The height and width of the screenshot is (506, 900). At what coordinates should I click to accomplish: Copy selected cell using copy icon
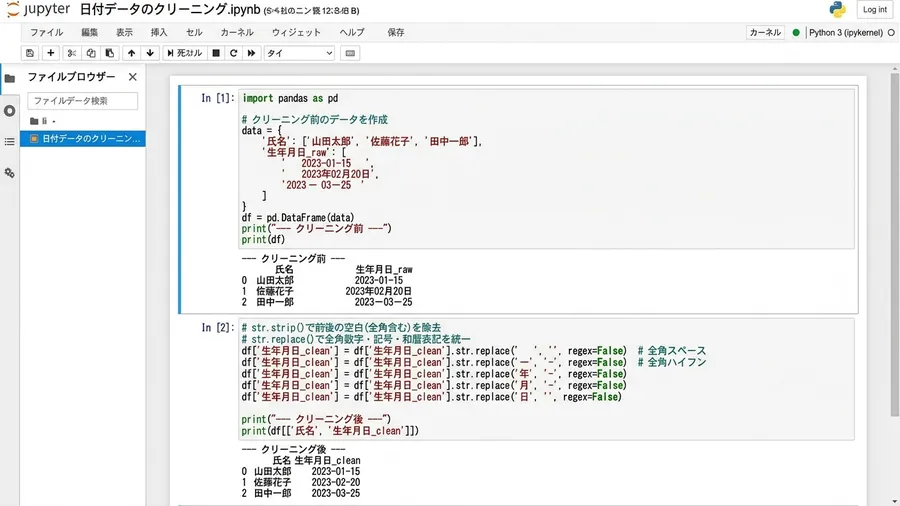pos(91,53)
